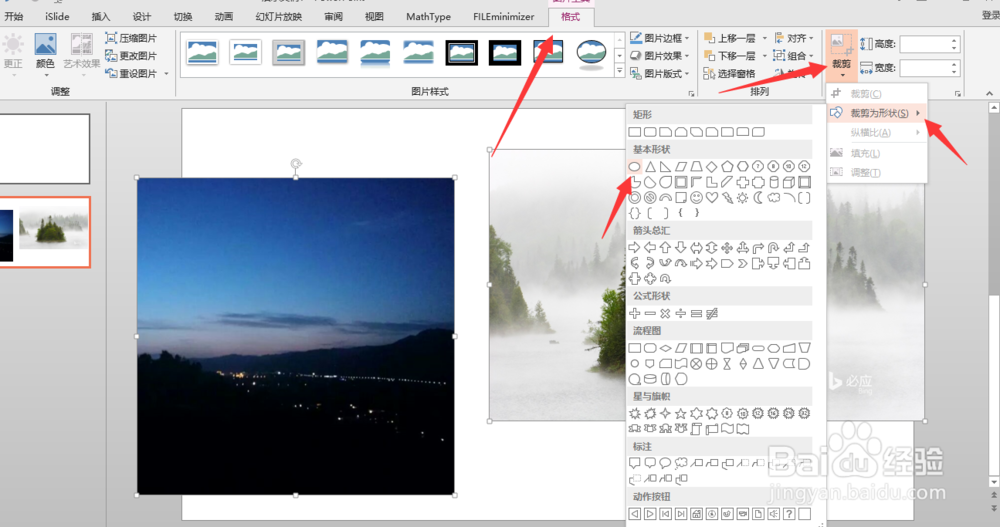Click 更改图片 change picture

click(x=131, y=56)
